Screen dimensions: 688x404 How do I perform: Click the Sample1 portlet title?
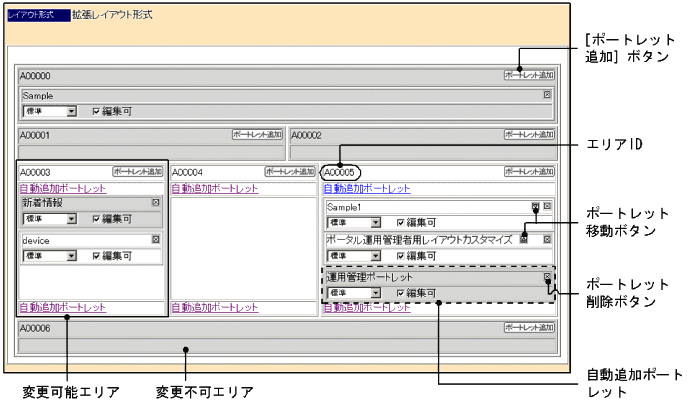click(344, 207)
